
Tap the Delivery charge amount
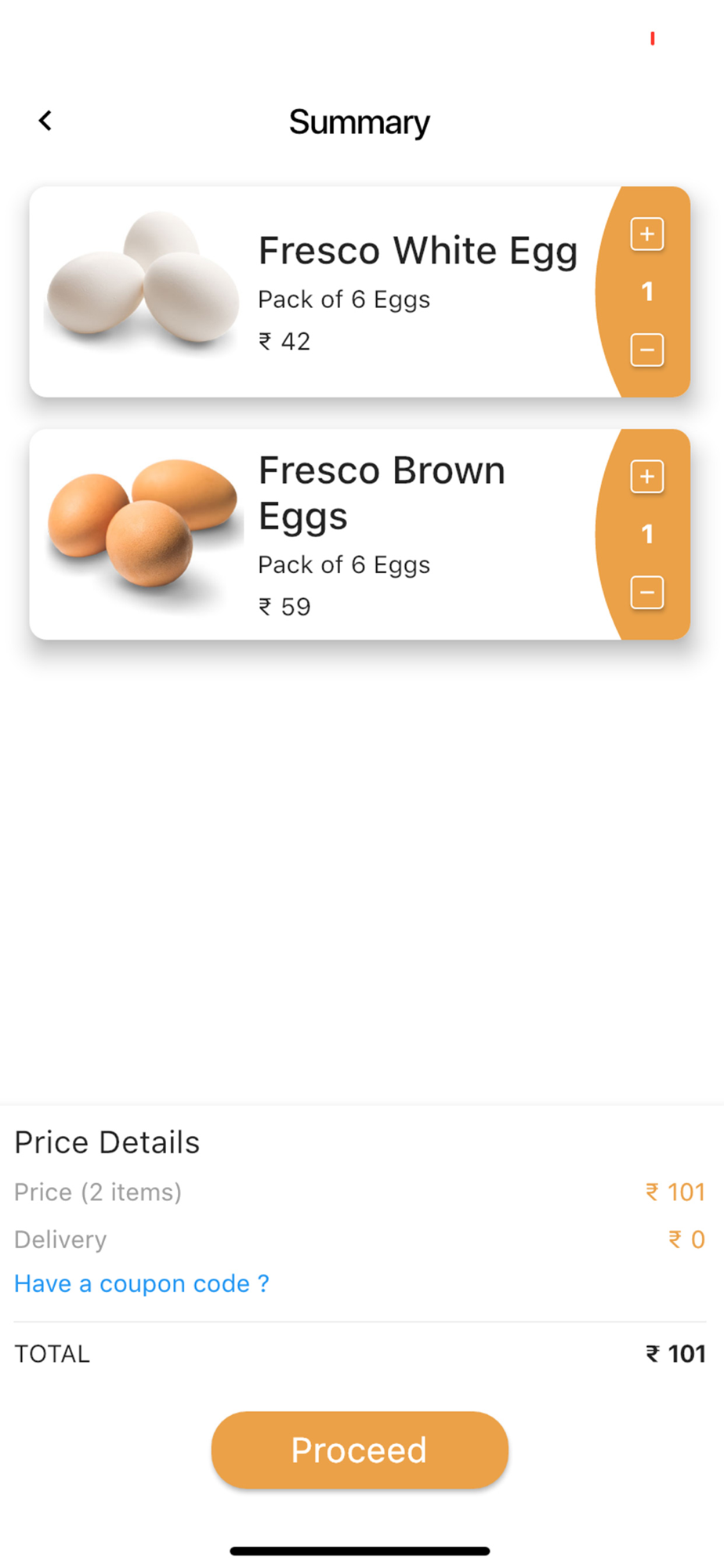coord(686,1240)
